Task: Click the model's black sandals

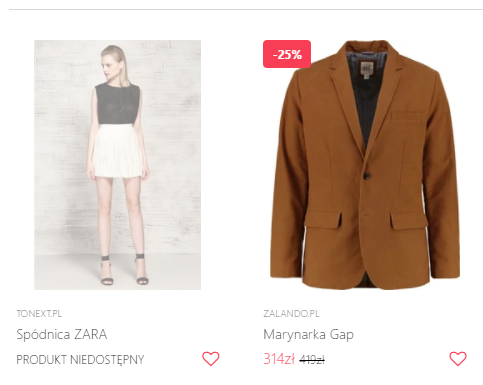Action: tap(124, 270)
